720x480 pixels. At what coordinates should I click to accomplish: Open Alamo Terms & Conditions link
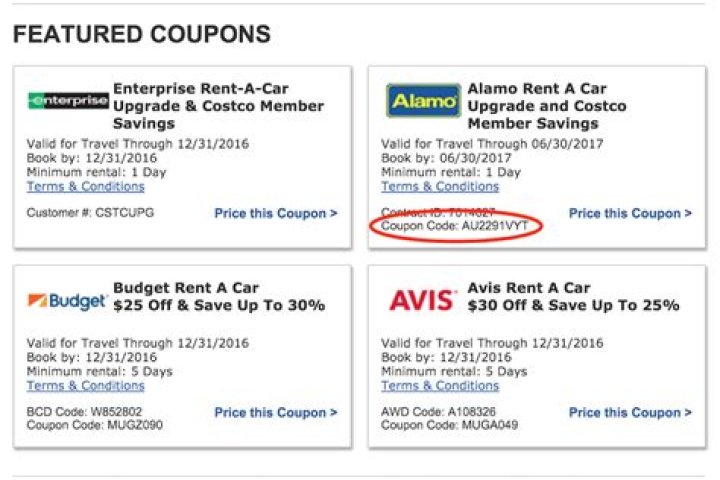[x=440, y=186]
